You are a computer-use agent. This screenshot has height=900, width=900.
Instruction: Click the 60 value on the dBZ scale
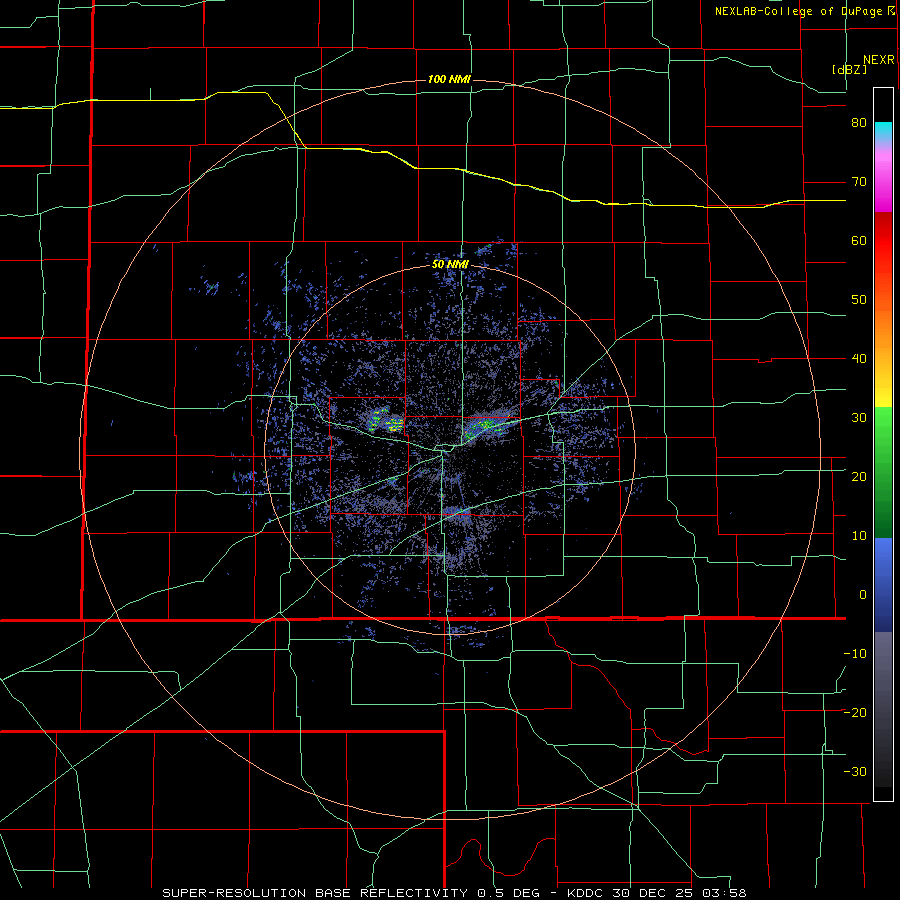click(x=859, y=240)
